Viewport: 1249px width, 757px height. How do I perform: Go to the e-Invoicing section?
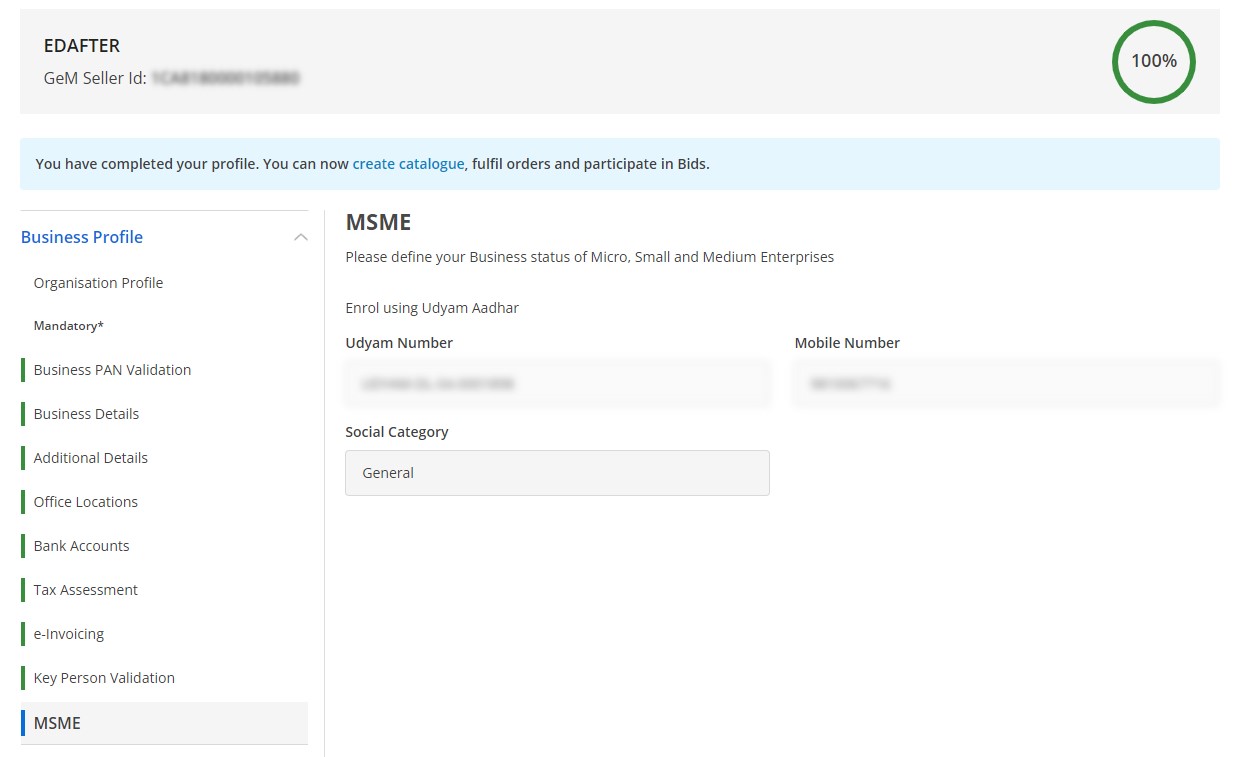[68, 634]
